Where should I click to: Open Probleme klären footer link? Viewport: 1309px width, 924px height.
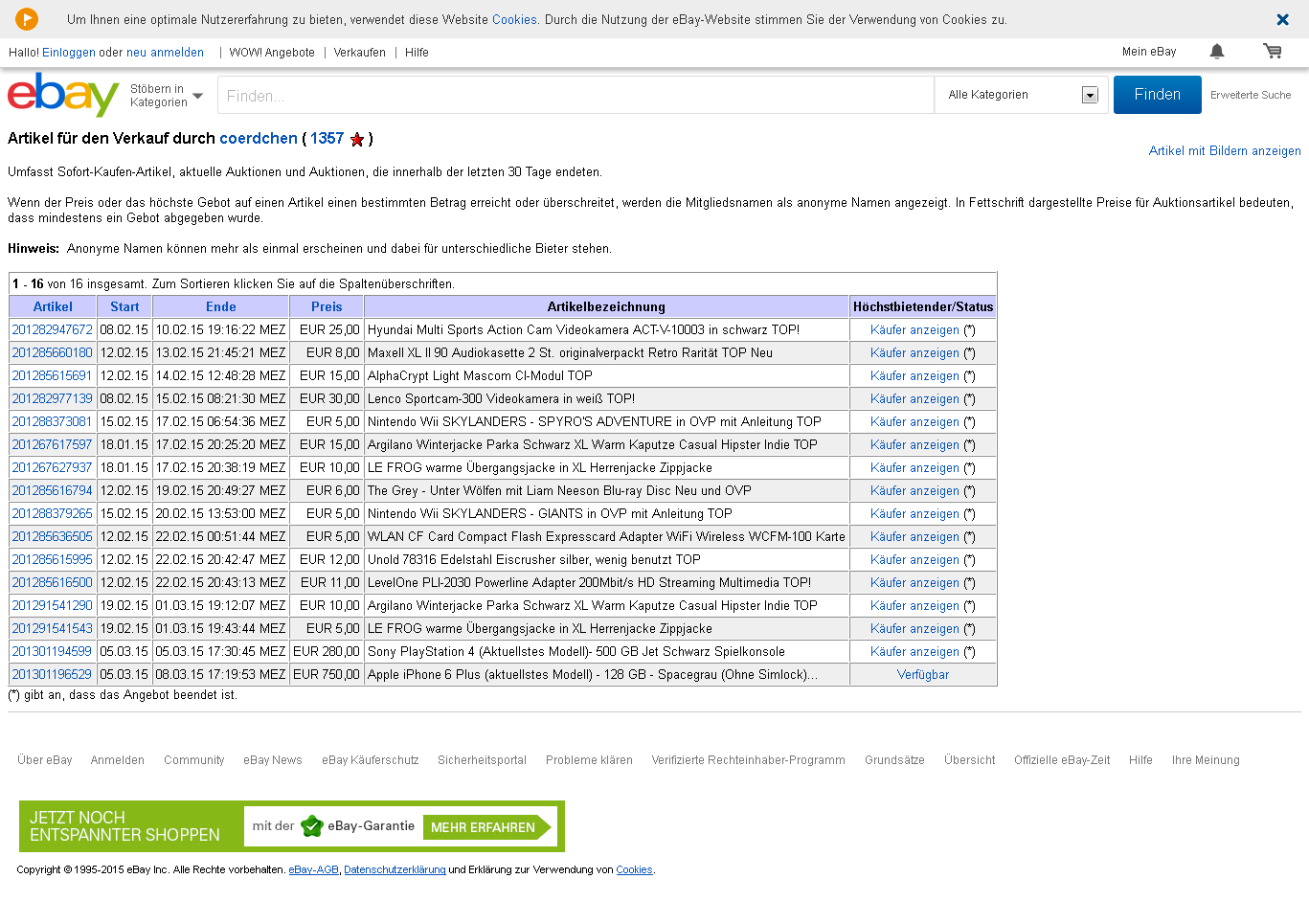tap(589, 760)
